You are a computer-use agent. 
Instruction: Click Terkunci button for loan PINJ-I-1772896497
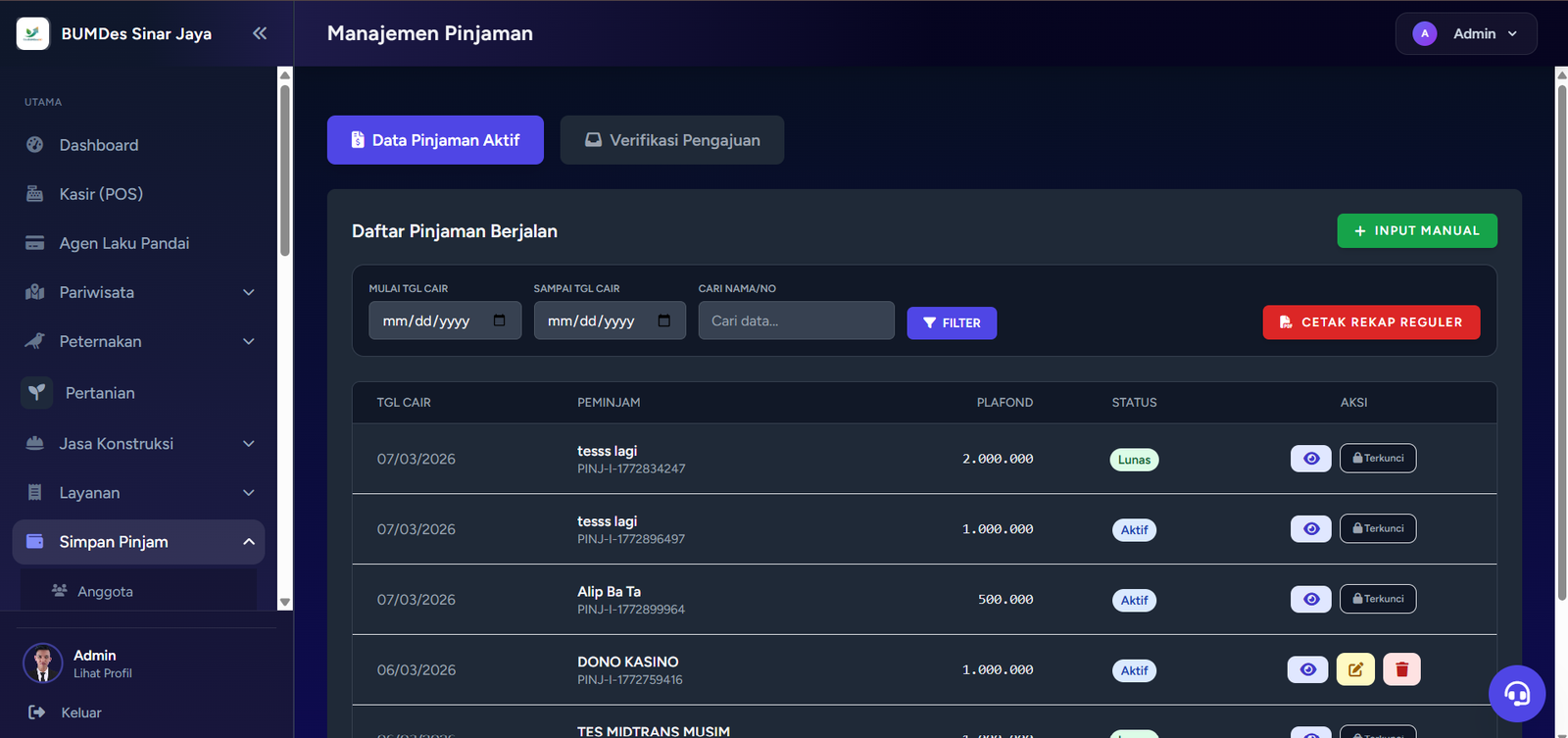(1378, 528)
